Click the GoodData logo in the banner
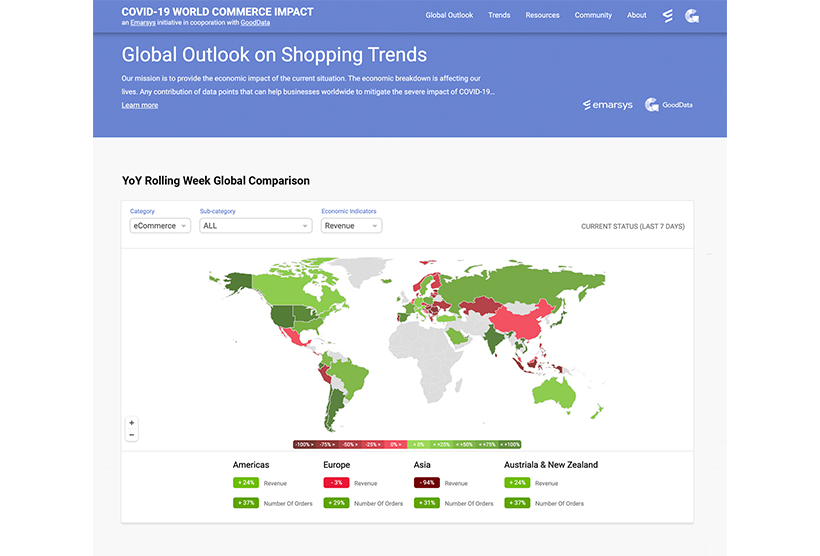The width and height of the screenshot is (820, 556). click(x=669, y=104)
